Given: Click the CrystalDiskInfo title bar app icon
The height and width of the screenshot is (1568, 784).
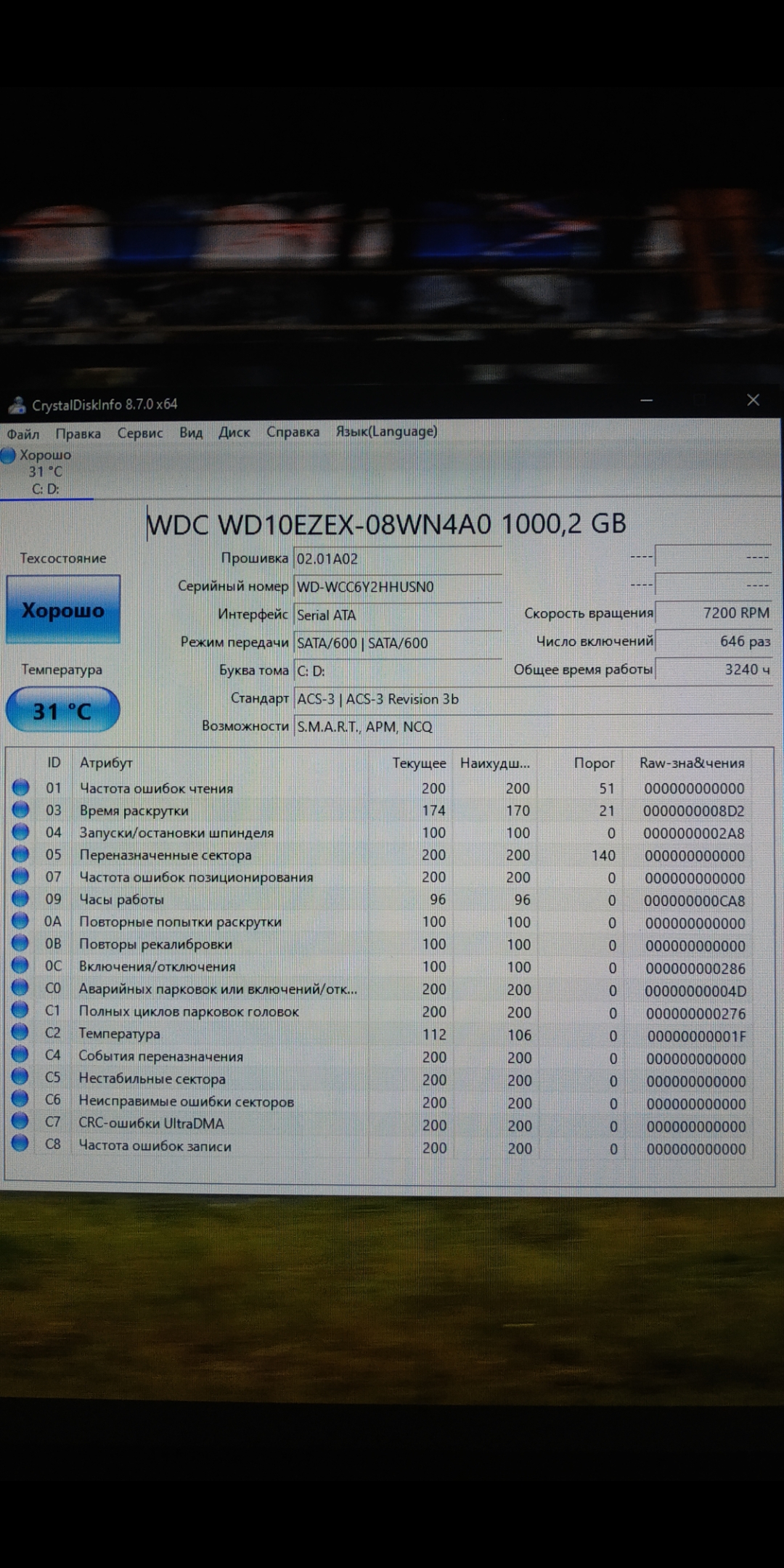Looking at the screenshot, I should click(16, 404).
